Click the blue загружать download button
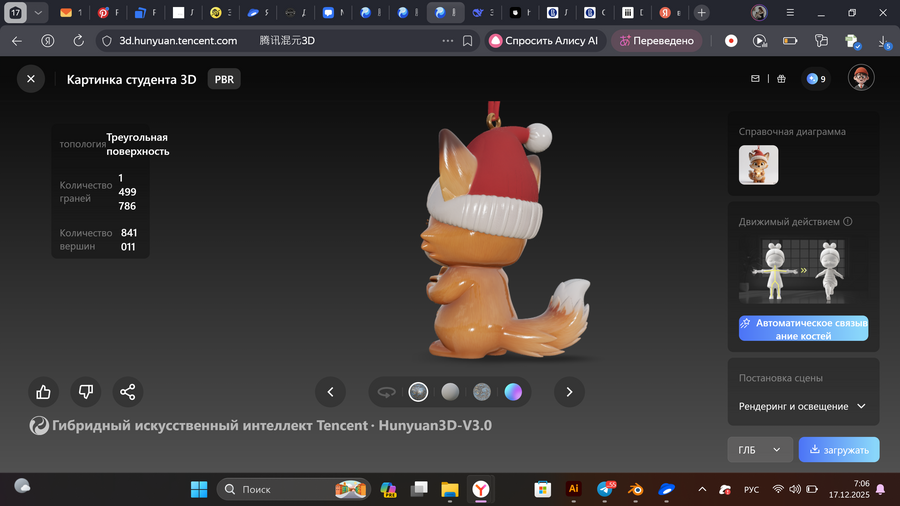900x506 pixels. coord(838,450)
